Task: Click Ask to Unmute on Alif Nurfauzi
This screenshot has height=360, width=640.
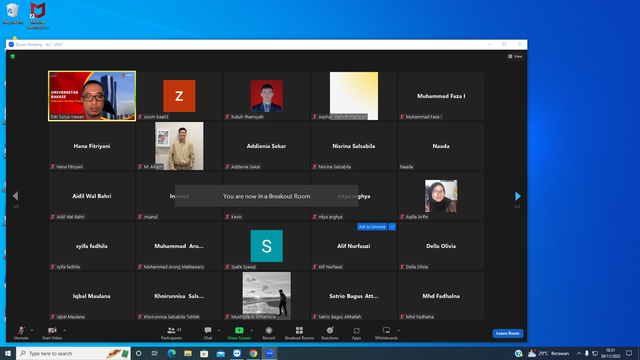Action: coord(372,227)
